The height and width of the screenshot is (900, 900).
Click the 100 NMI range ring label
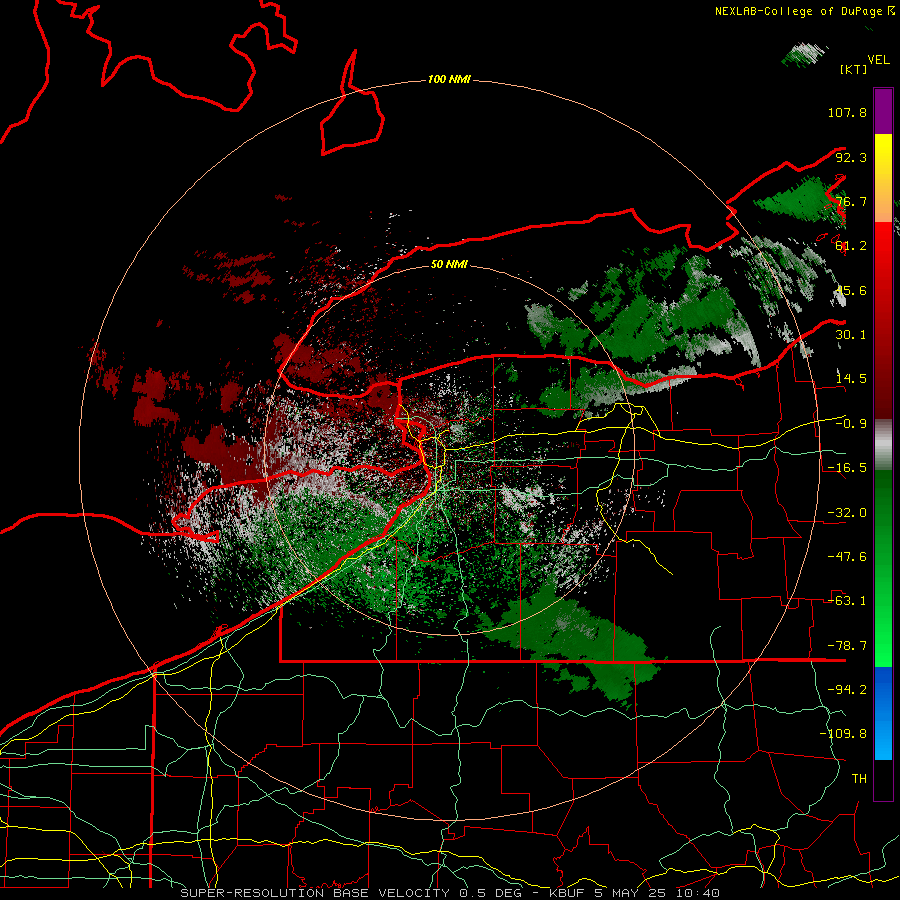point(449,79)
